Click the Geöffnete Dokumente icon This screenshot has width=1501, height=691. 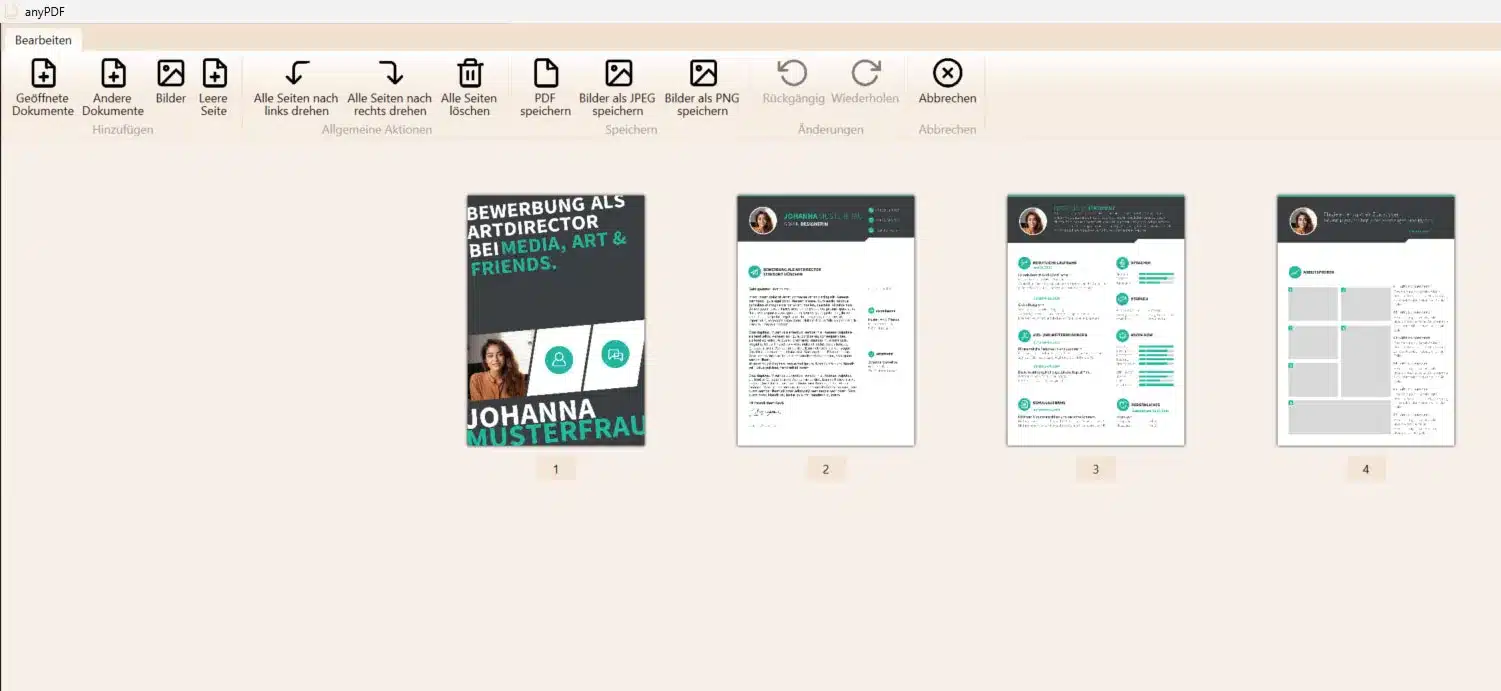tap(43, 74)
